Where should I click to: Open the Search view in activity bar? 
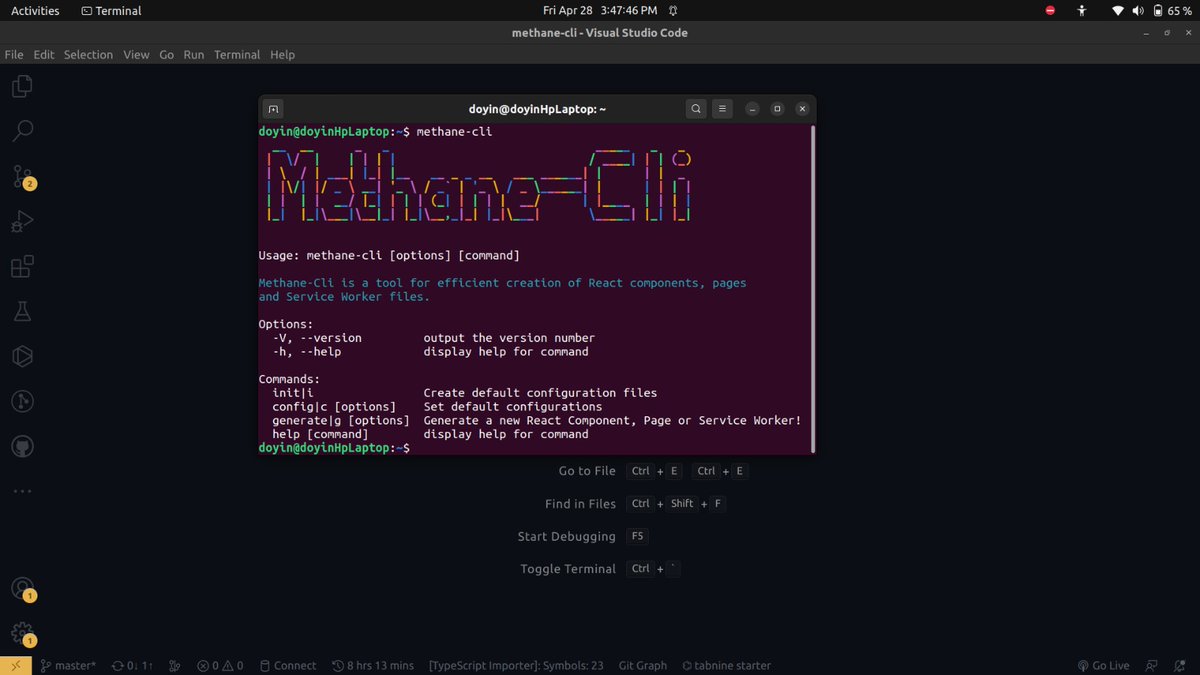tap(22, 131)
